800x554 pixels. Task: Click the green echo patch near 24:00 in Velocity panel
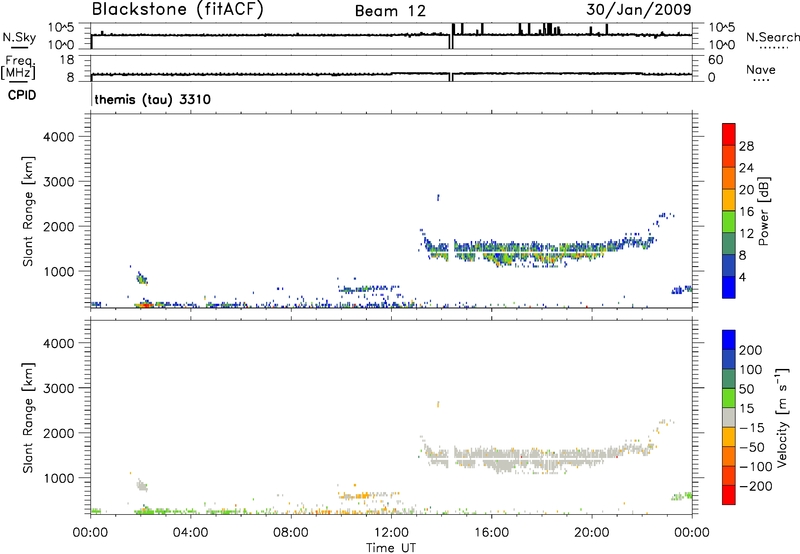tap(682, 496)
